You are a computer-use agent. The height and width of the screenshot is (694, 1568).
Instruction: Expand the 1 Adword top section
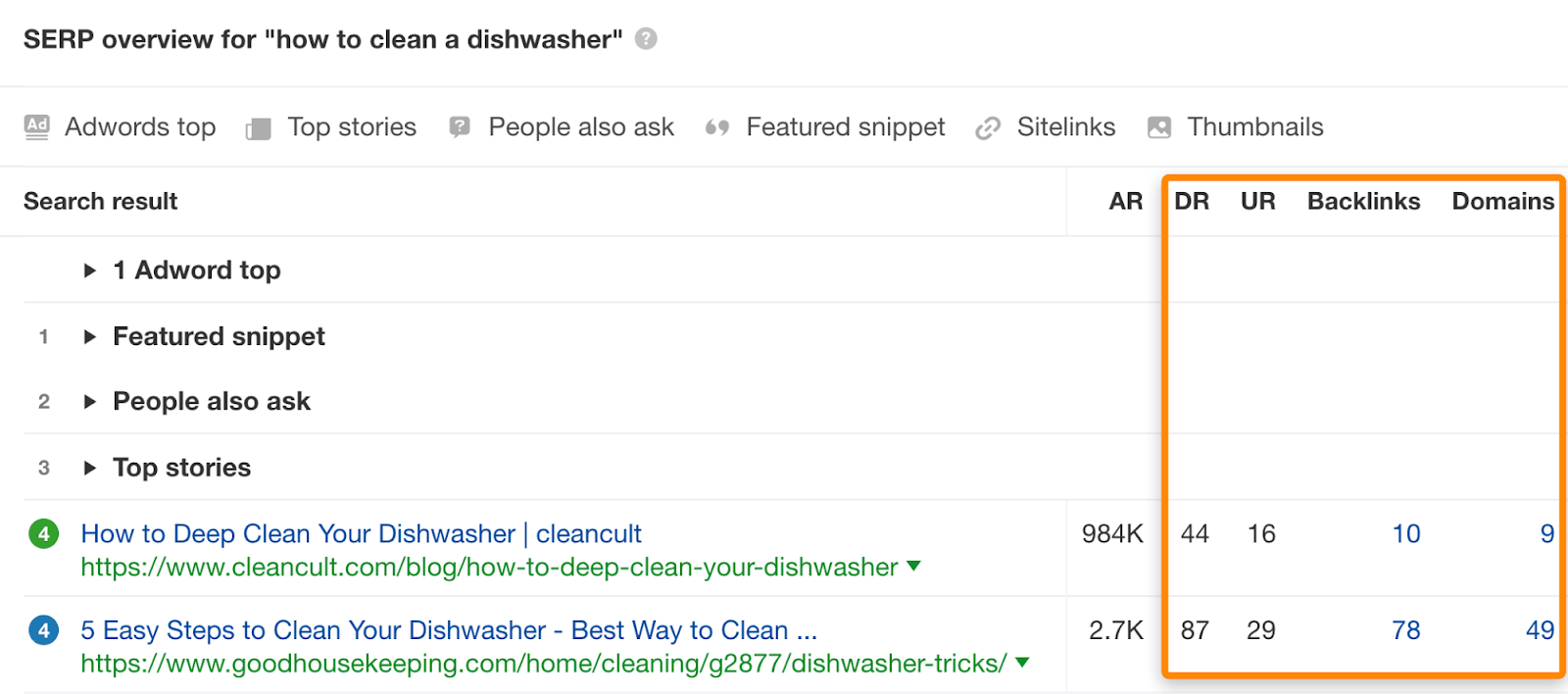click(89, 271)
